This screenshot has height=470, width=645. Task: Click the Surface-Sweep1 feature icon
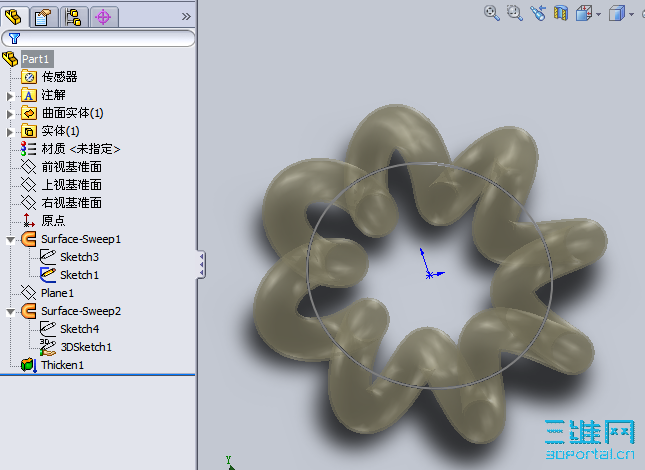point(28,239)
